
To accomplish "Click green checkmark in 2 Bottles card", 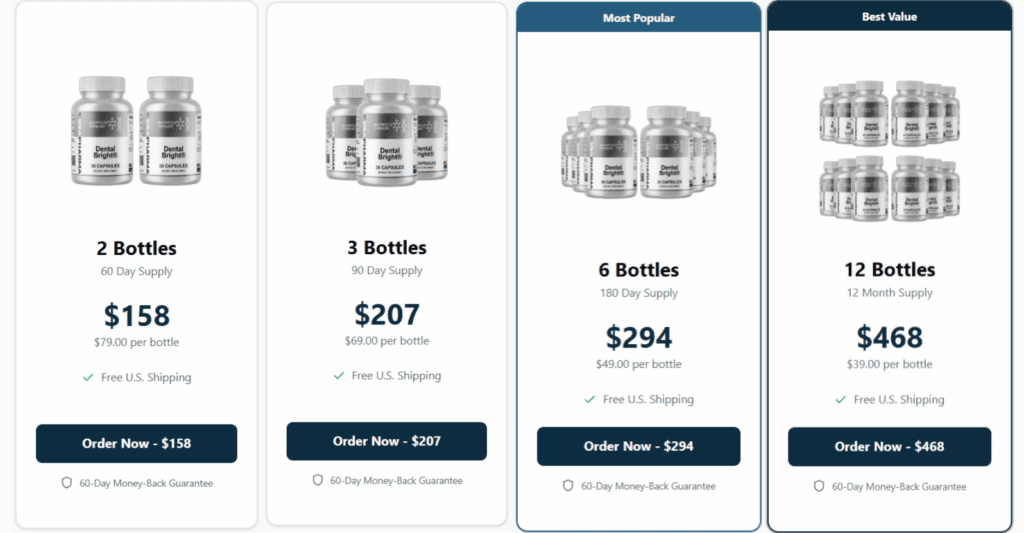I will (x=88, y=378).
